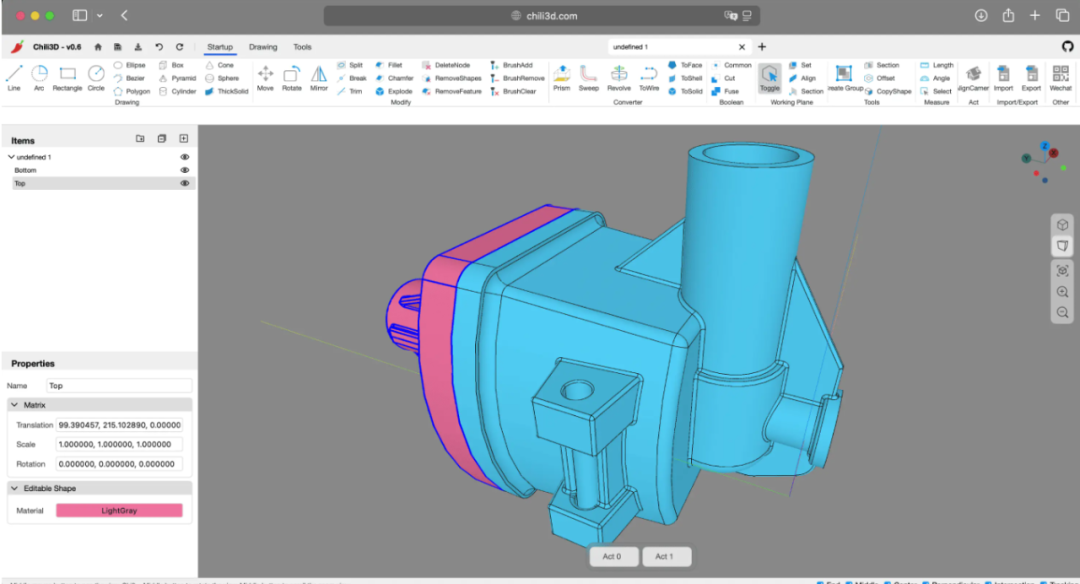Screen dimensions: 1080x584
Task: Create an Ellipse shape
Action: [129, 65]
